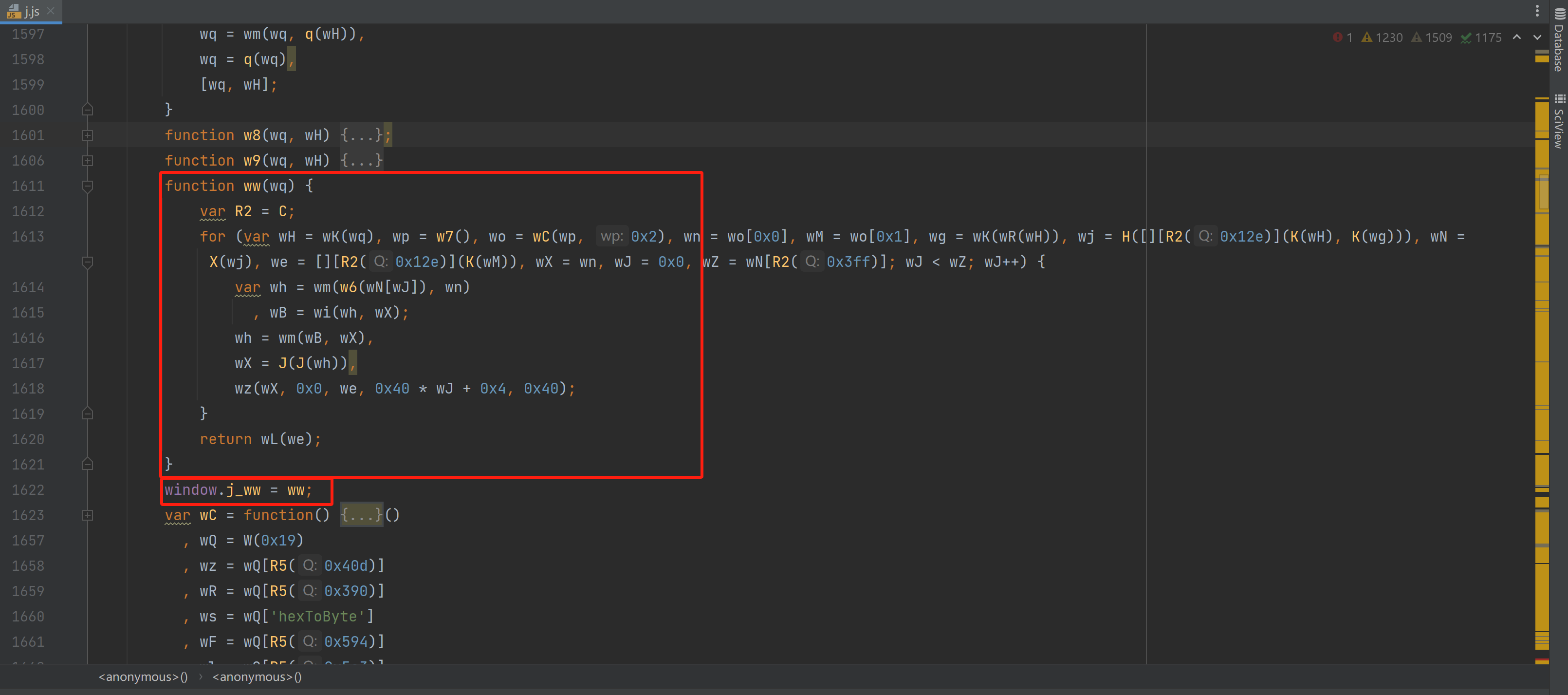Viewport: 1568px width, 695px height.
Task: Click the 0x390 hex value
Action: (346, 591)
